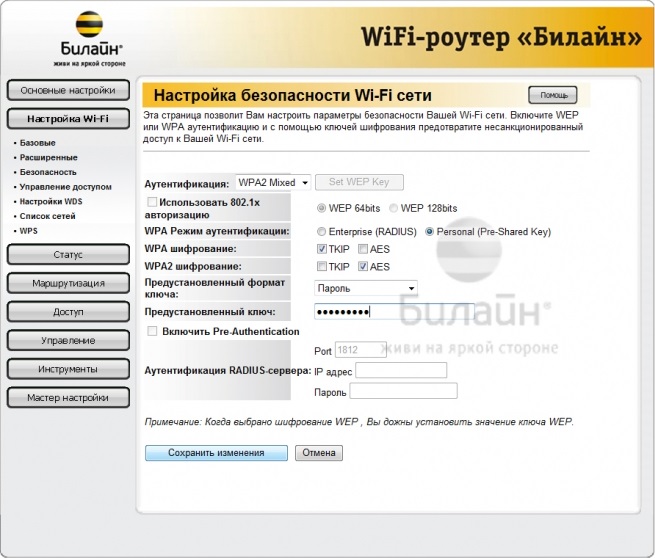This screenshot has width=655, height=558.
Task: Click the Отмена button
Action: 319,453
